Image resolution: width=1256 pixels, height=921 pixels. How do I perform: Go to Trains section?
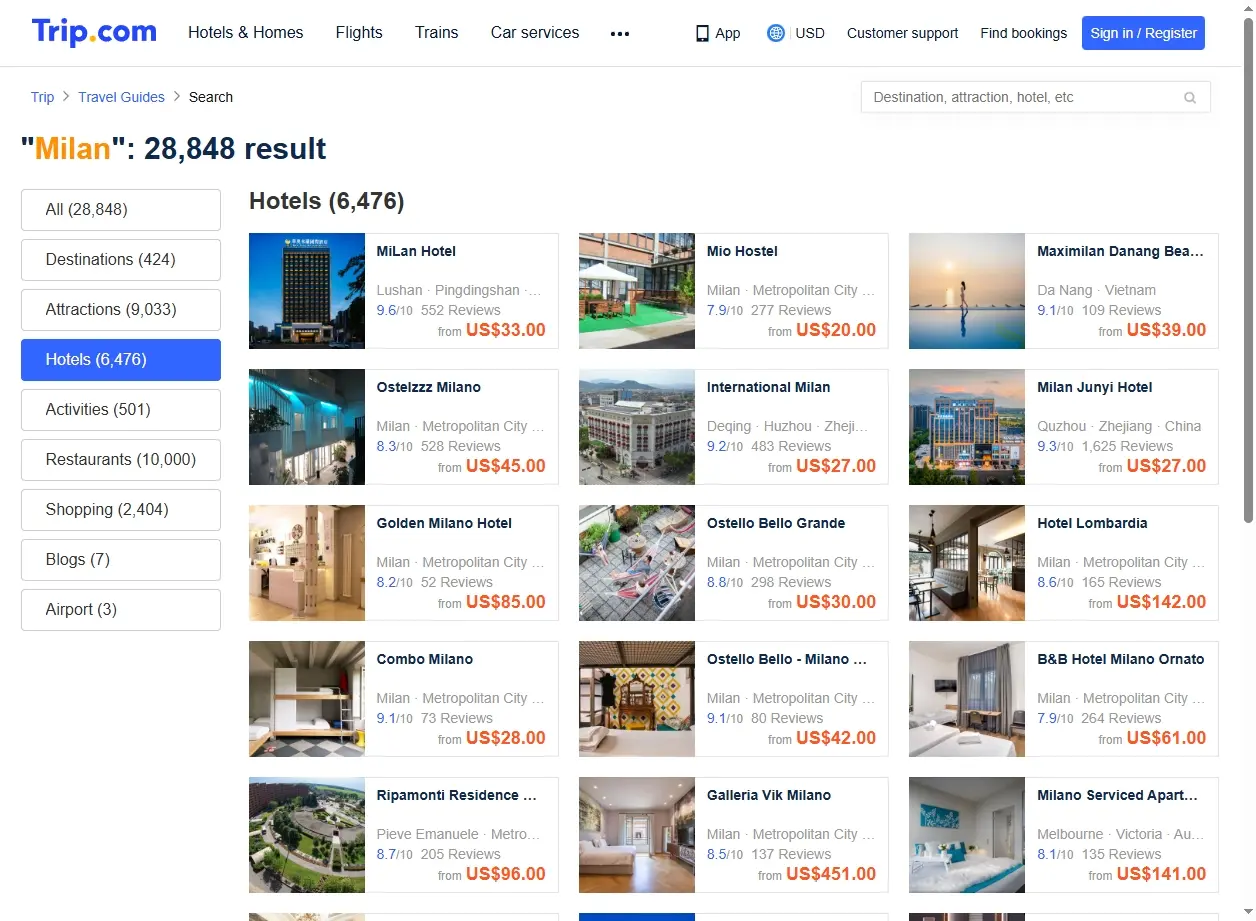coord(437,32)
